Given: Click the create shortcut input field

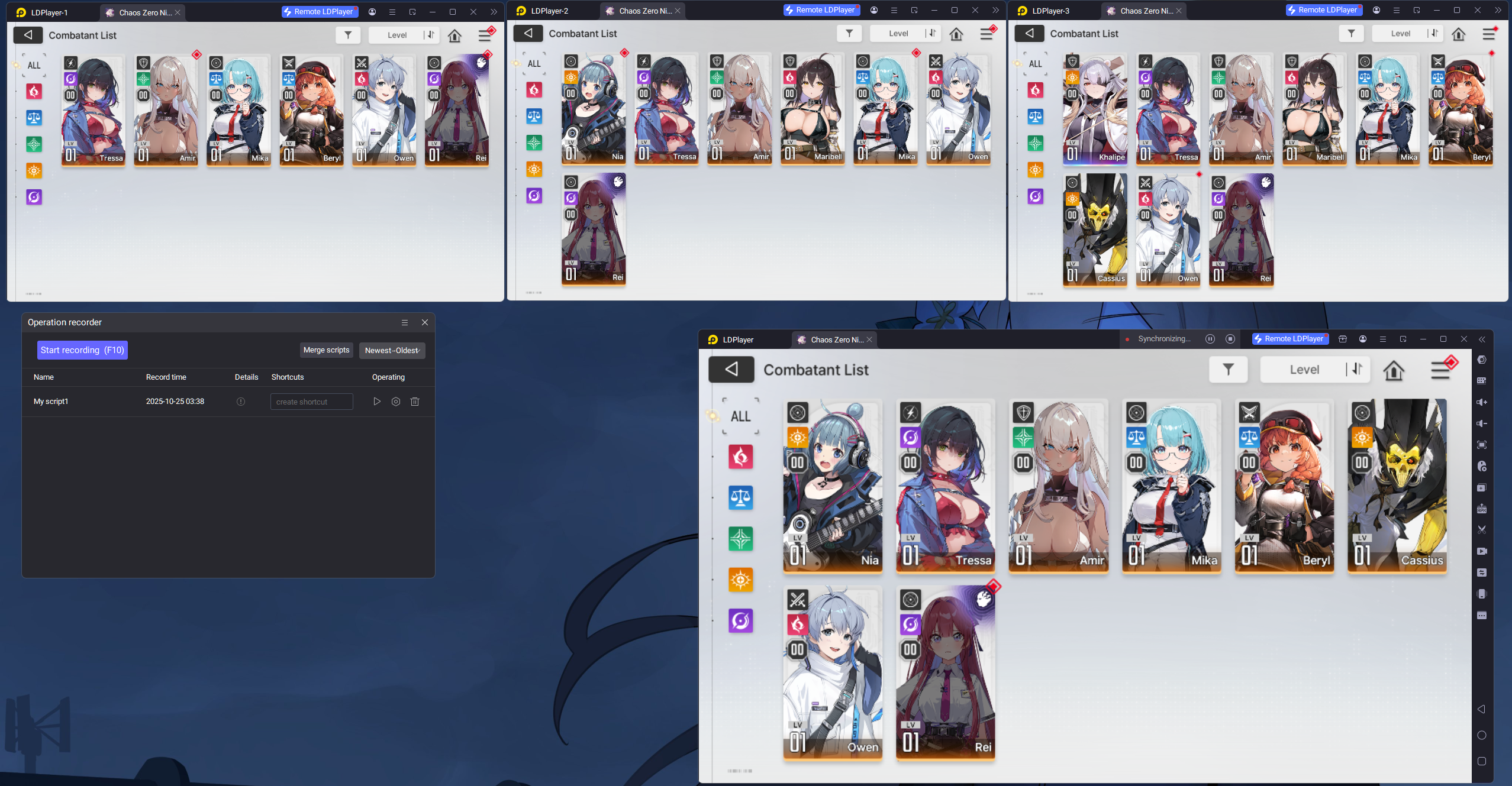Looking at the screenshot, I should [311, 402].
